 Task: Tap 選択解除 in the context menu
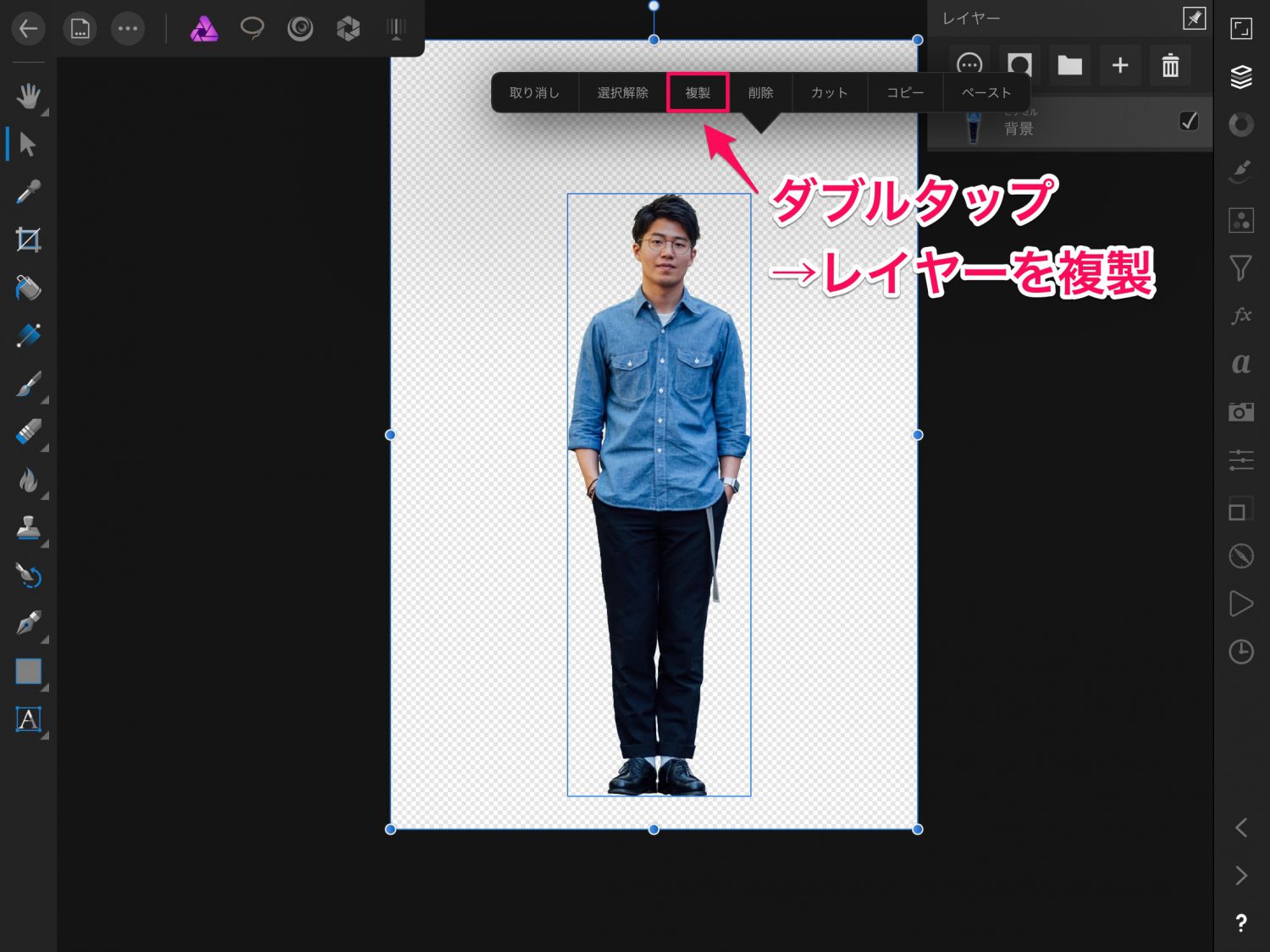(622, 92)
